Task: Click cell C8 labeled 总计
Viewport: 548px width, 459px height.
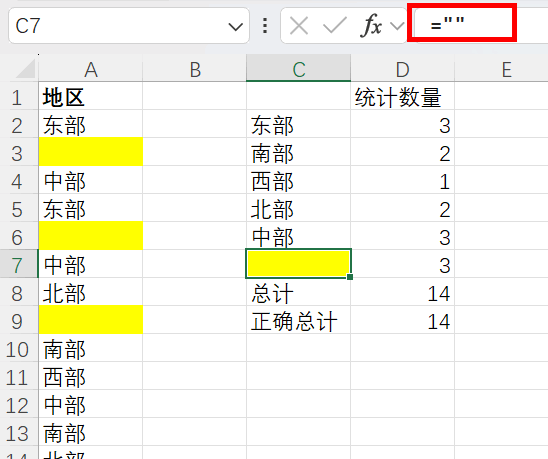Action: pos(298,292)
